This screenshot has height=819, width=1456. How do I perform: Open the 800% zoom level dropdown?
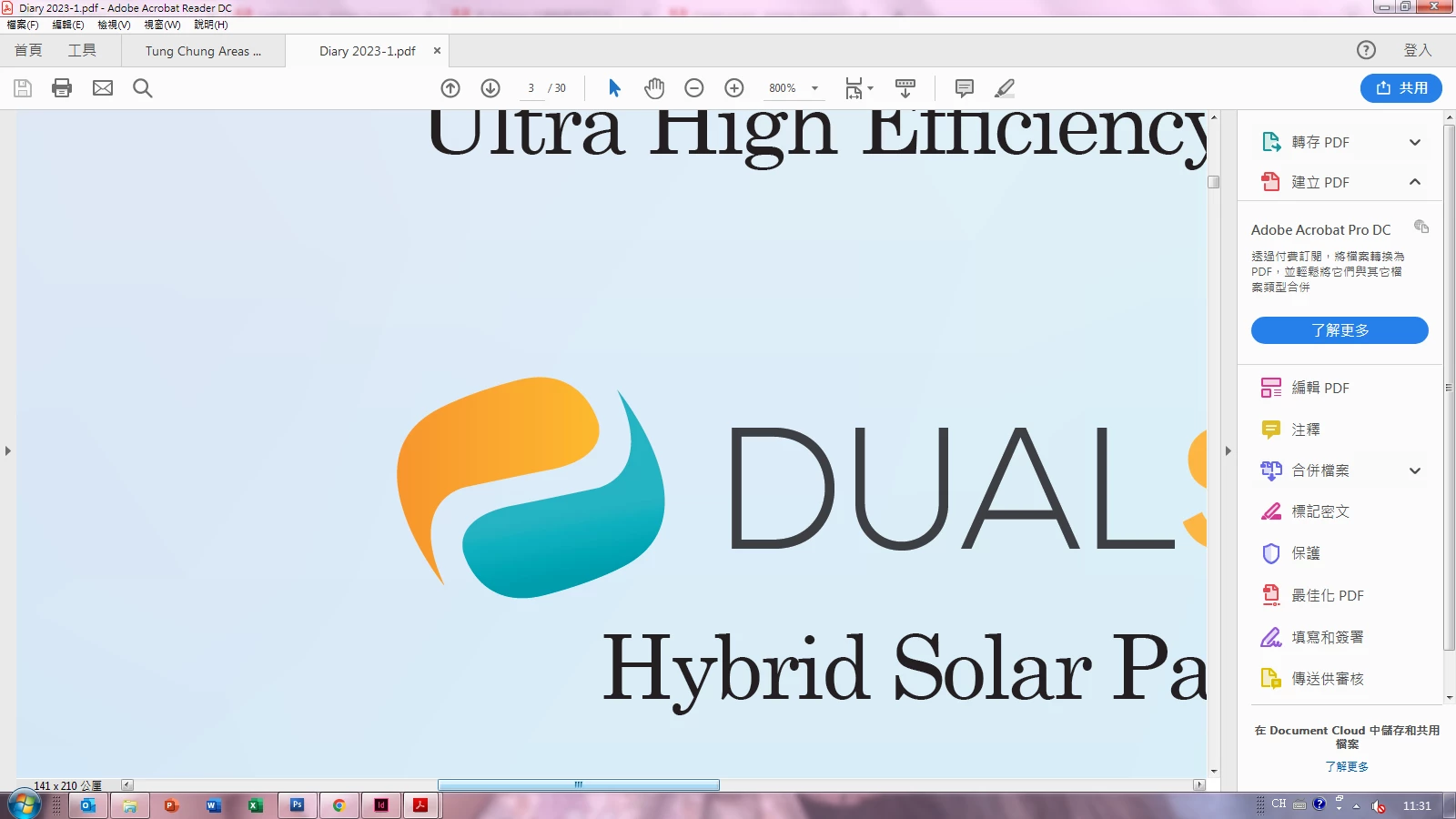click(x=814, y=88)
